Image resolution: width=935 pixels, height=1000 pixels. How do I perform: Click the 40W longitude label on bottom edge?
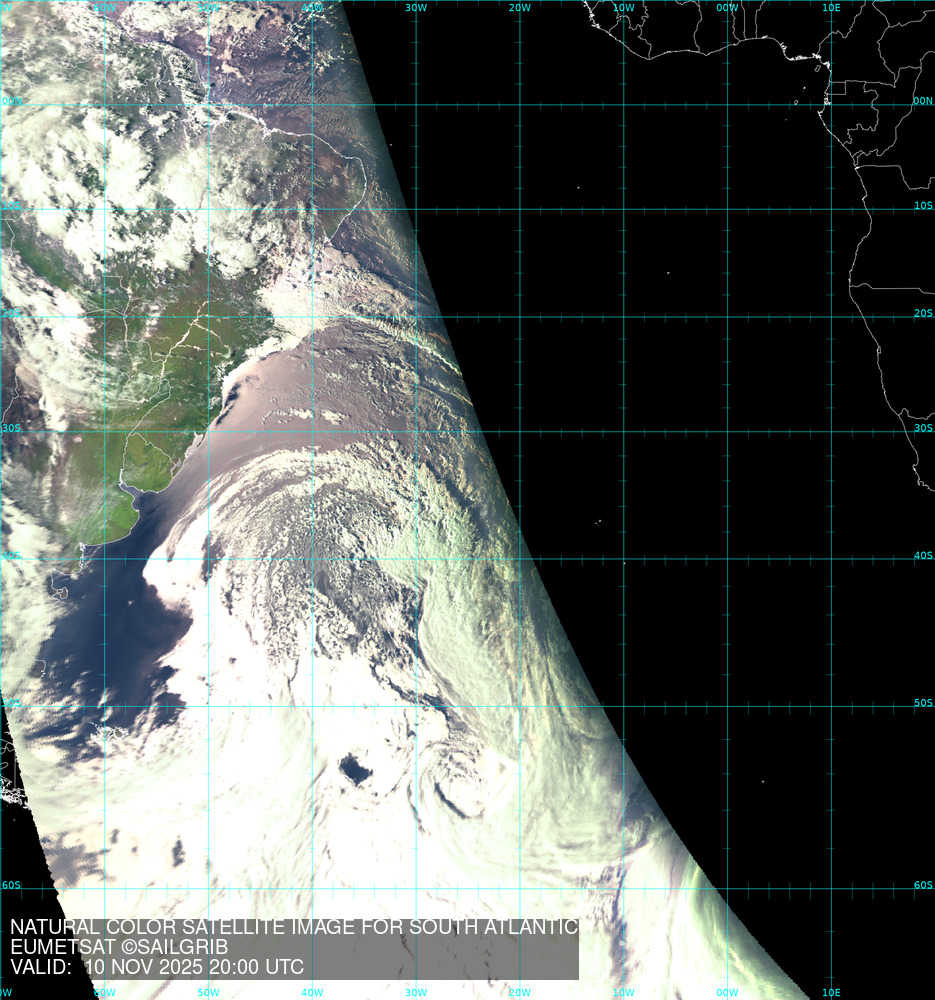[312, 993]
